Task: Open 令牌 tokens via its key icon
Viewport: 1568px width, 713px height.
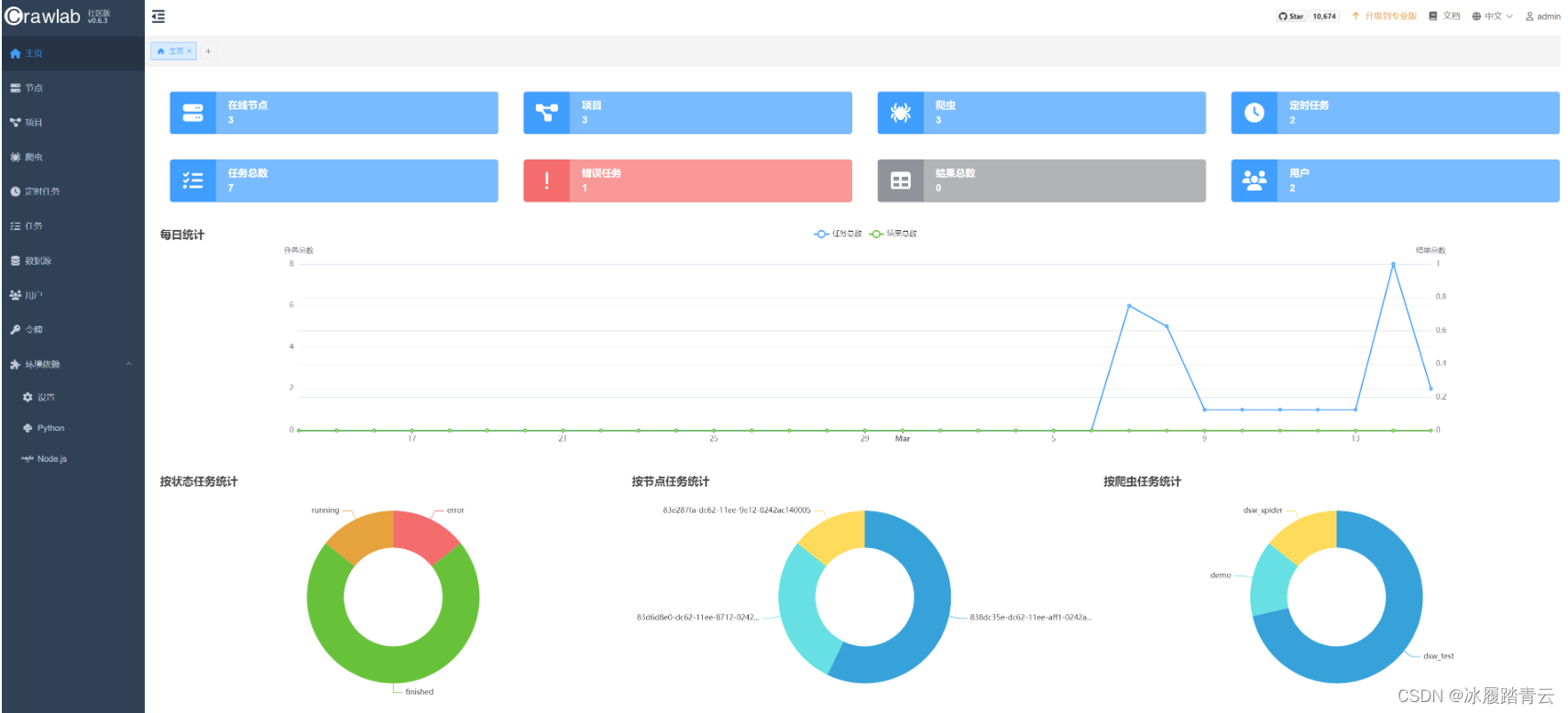Action: pyautogui.click(x=16, y=329)
